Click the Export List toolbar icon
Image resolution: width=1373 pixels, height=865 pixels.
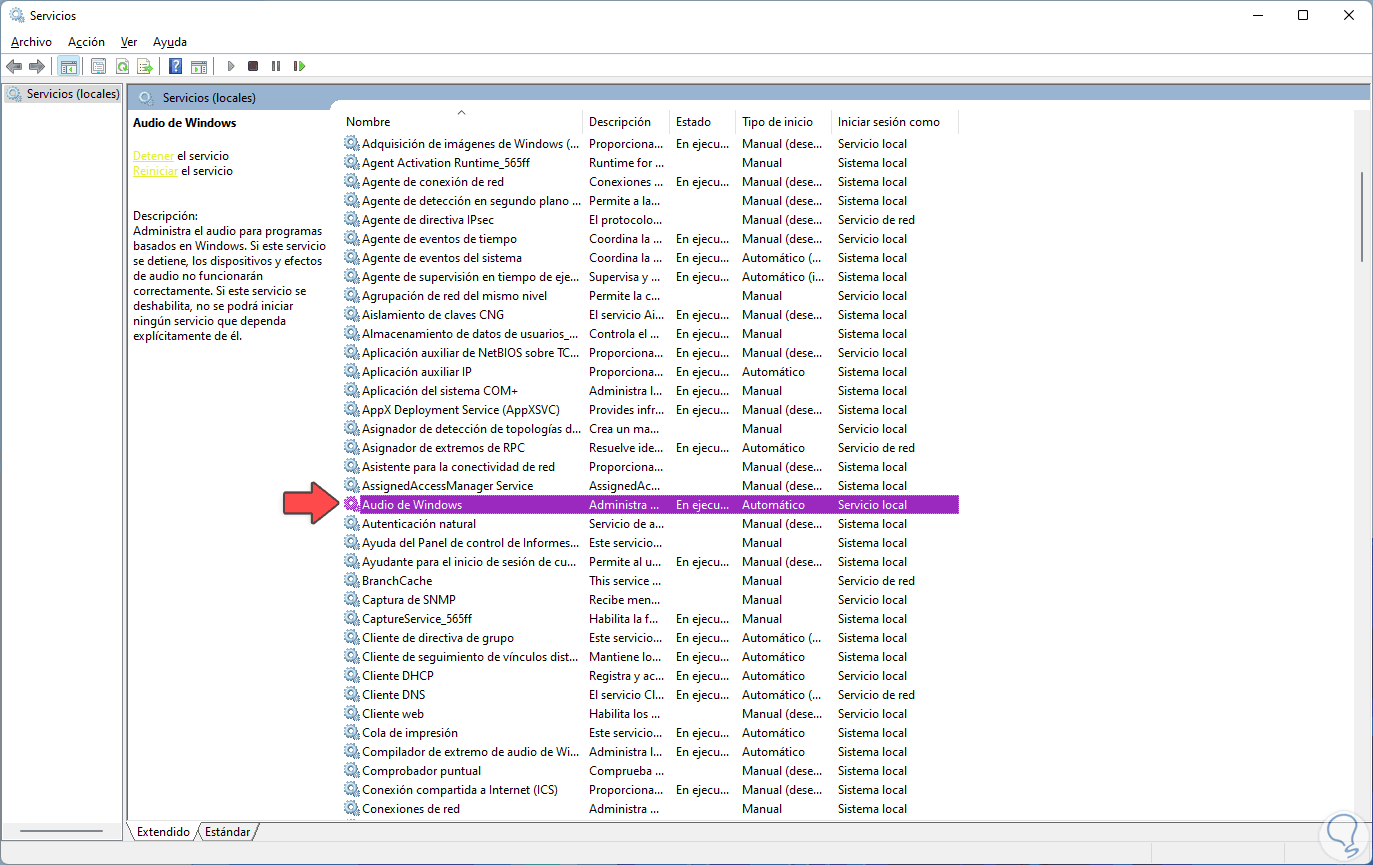click(145, 66)
